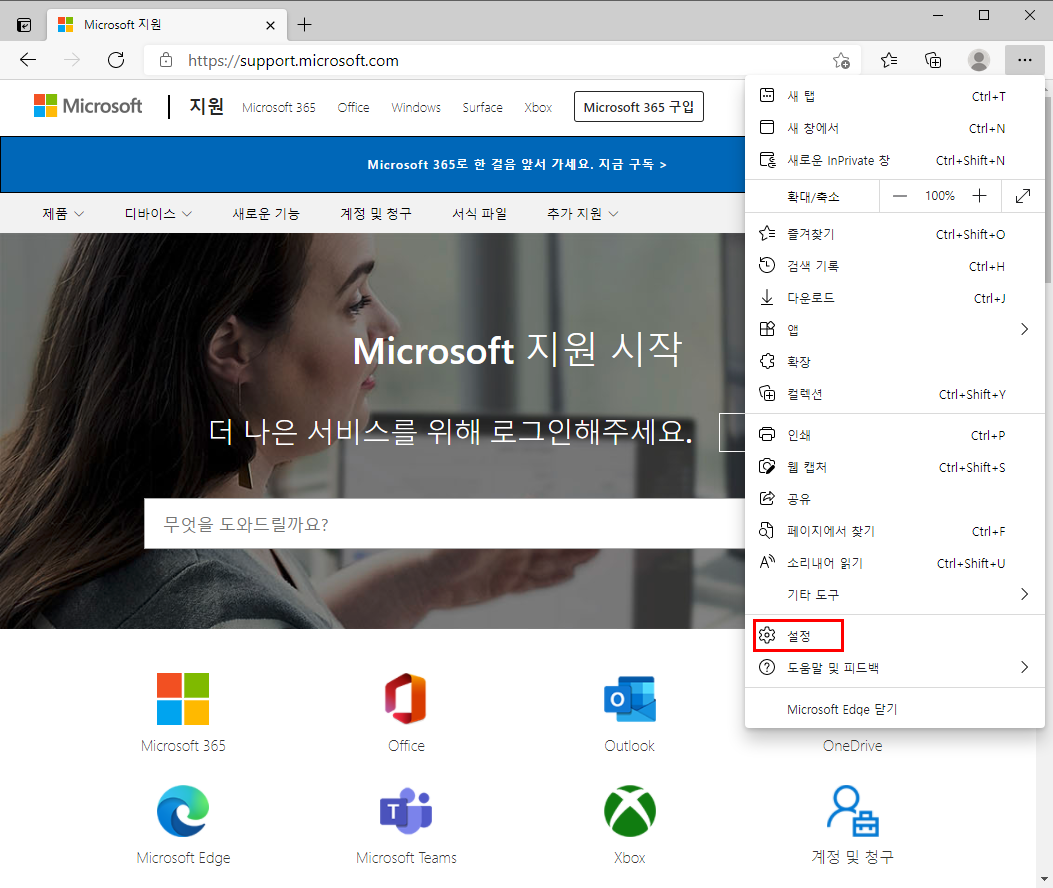
Task: Choose 인쇄 from the menu
Action: (895, 435)
